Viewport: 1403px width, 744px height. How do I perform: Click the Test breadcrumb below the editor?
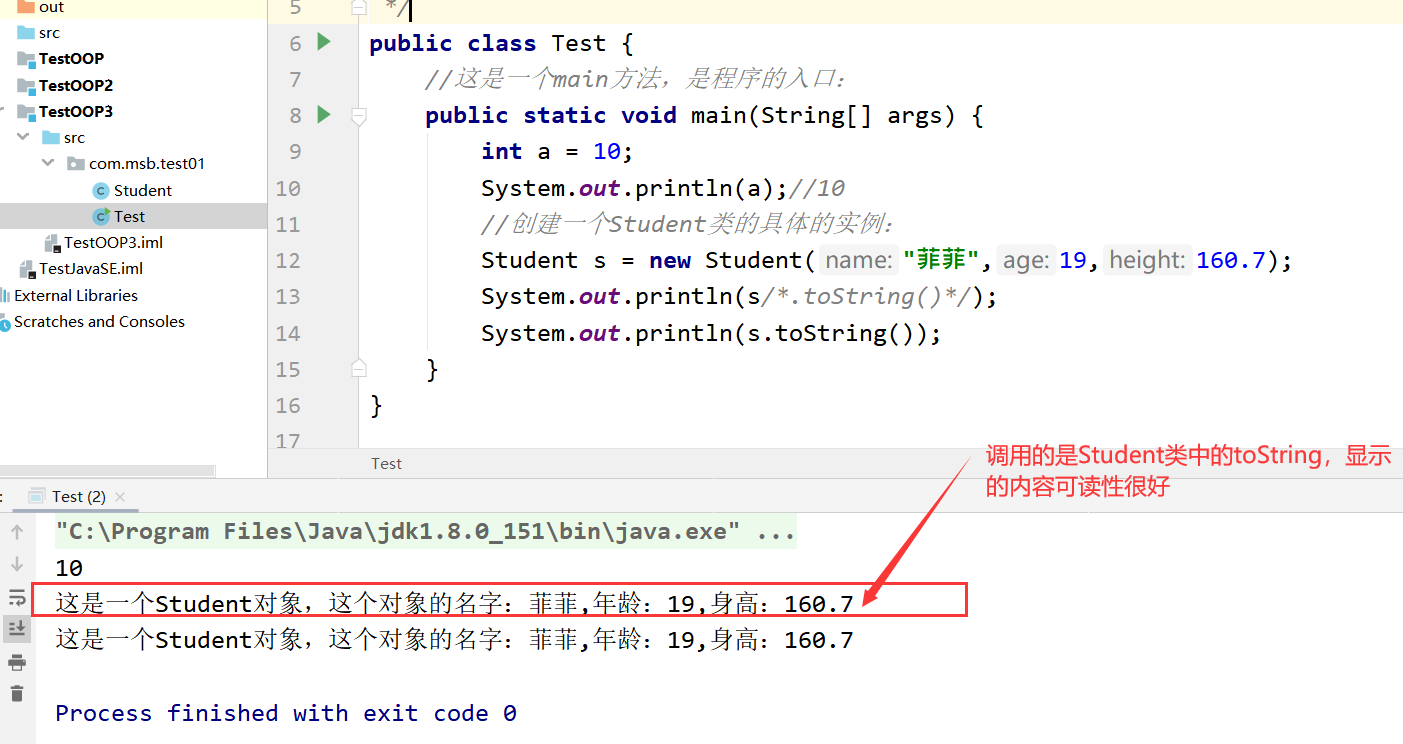point(386,463)
